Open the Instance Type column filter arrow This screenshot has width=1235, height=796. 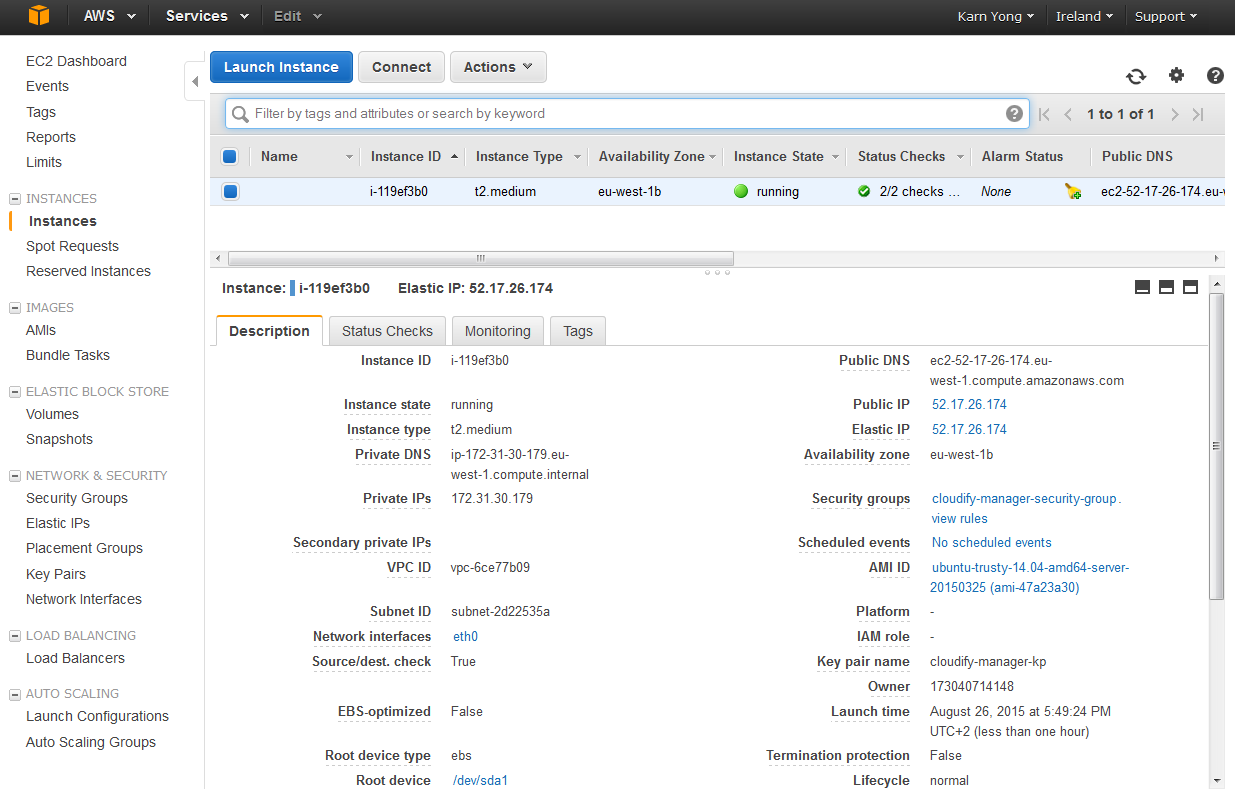577,157
